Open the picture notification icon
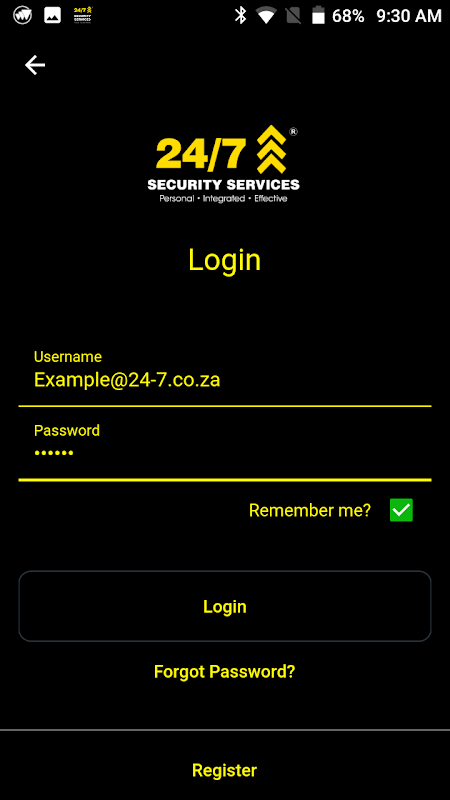 tap(52, 15)
